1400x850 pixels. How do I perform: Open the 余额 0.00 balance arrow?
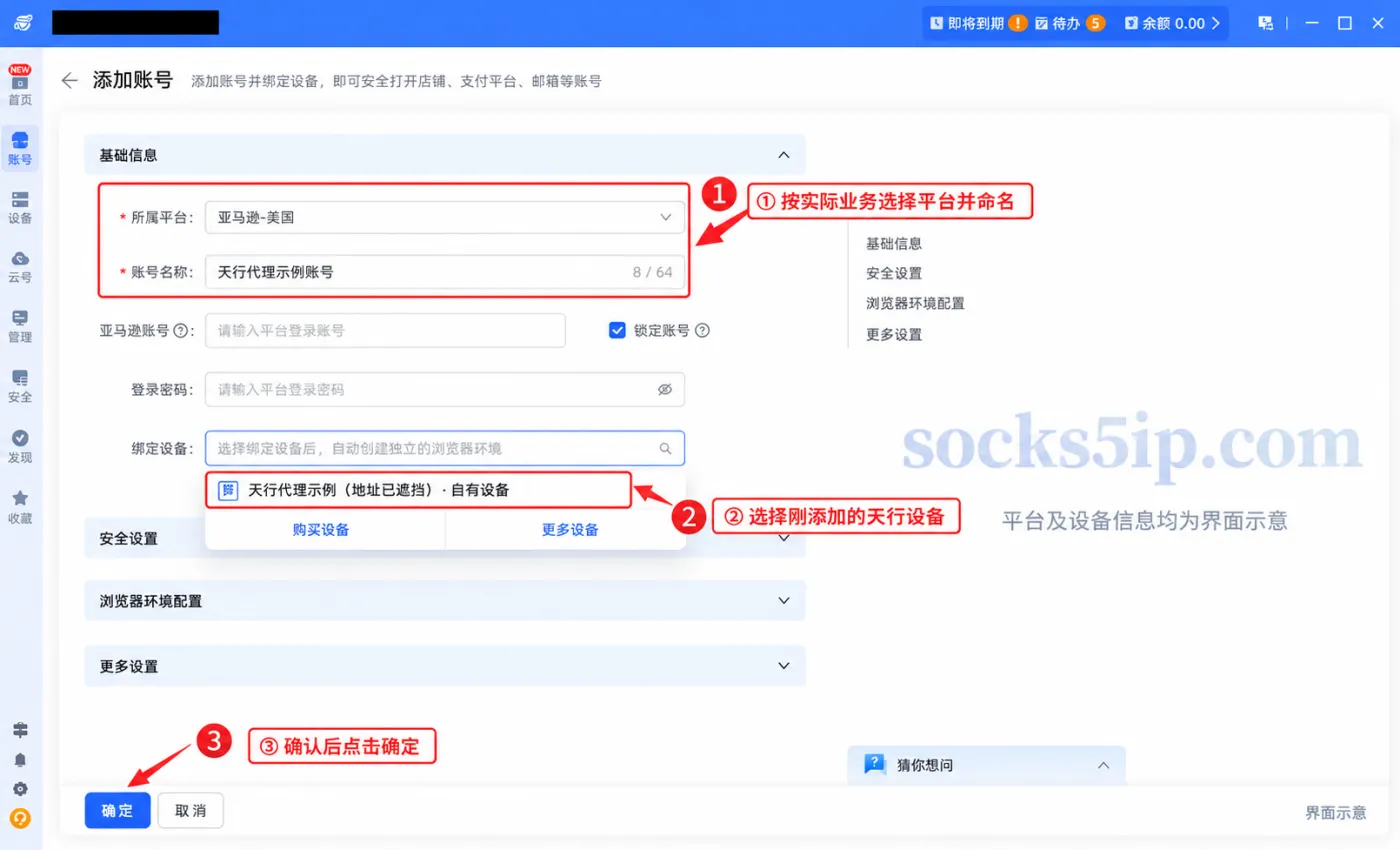(x=1216, y=23)
